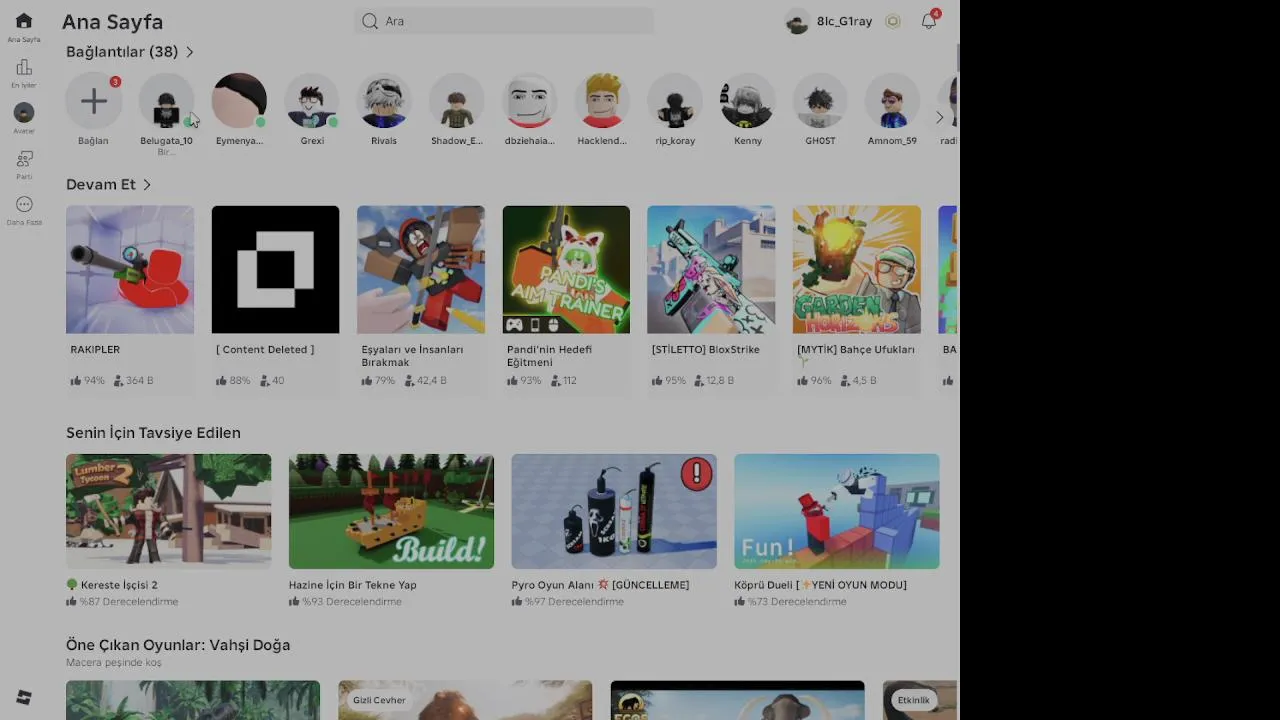Image resolution: width=1280 pixels, height=720 pixels.
Task: Open Eşyaları ve İnsanları Bırakmak thumbnail
Action: point(421,270)
